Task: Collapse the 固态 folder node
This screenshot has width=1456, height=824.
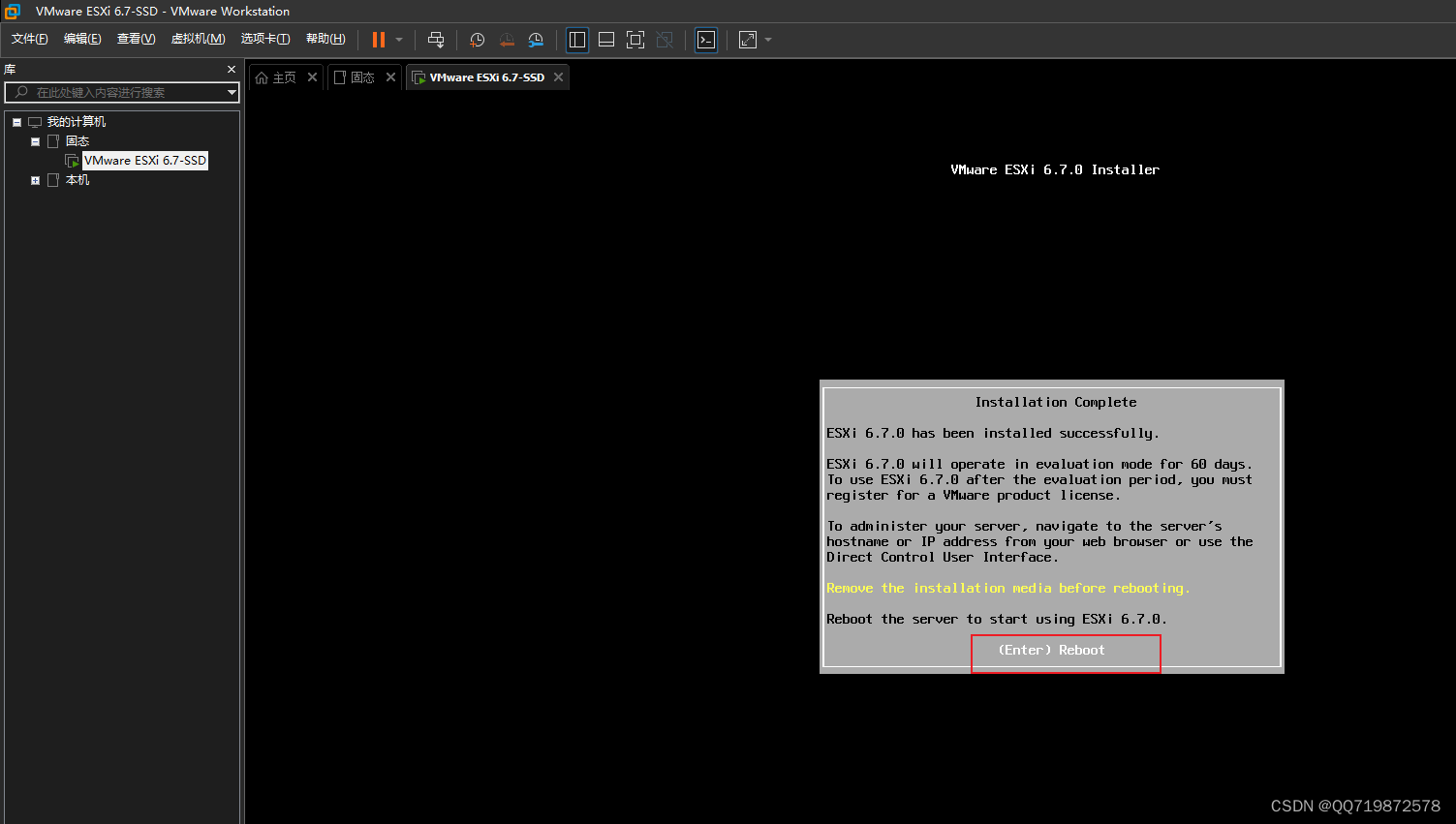Action: (x=35, y=141)
